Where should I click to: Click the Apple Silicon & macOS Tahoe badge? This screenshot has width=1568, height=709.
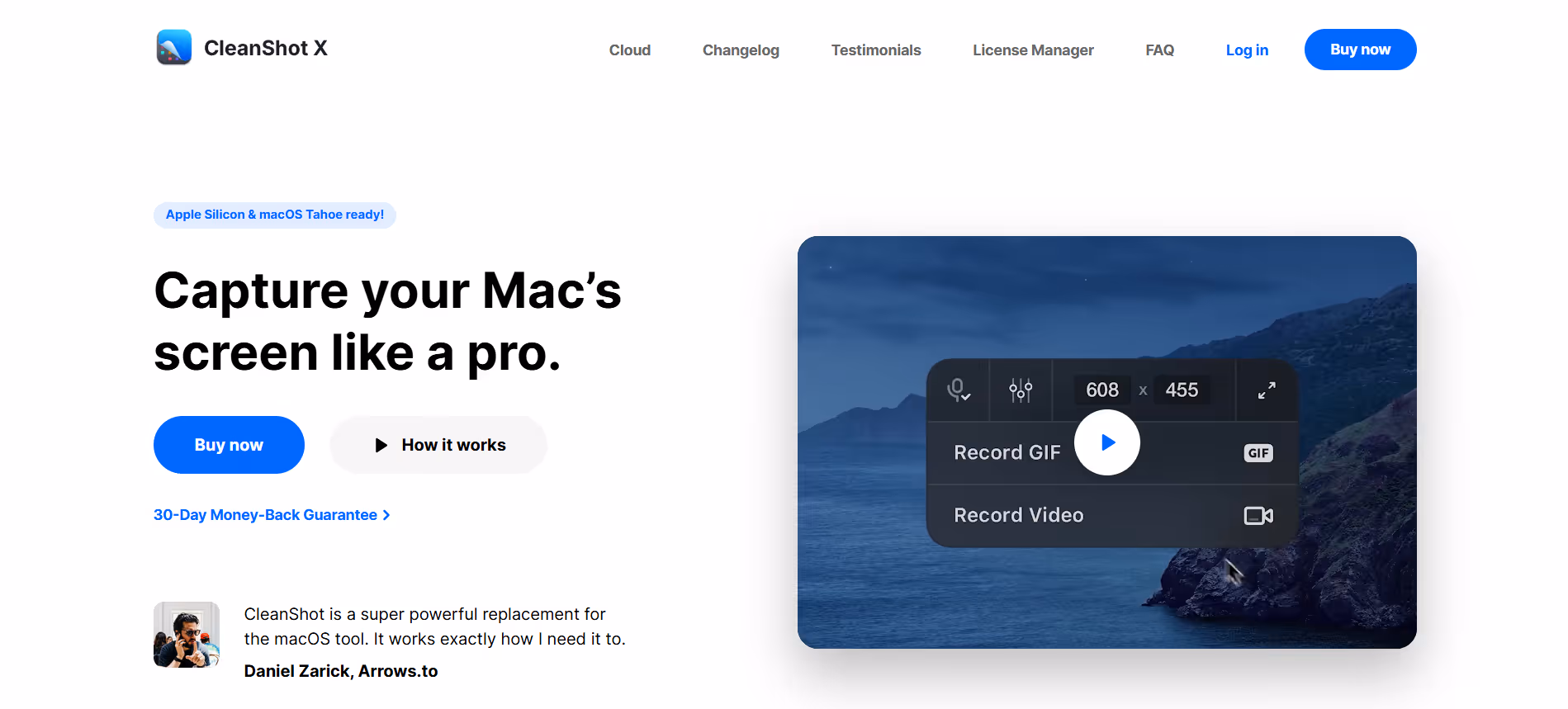[x=275, y=215]
